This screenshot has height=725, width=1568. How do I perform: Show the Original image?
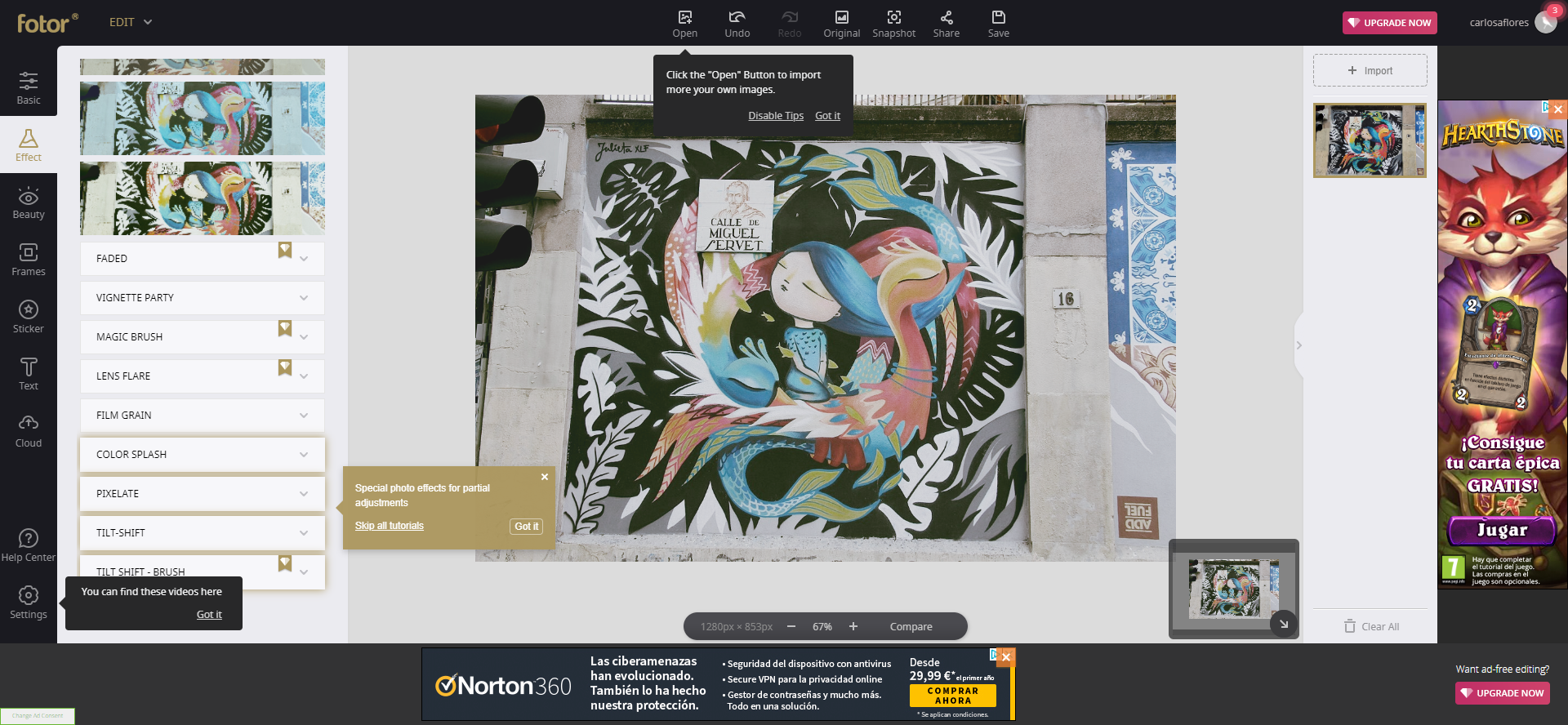[841, 23]
